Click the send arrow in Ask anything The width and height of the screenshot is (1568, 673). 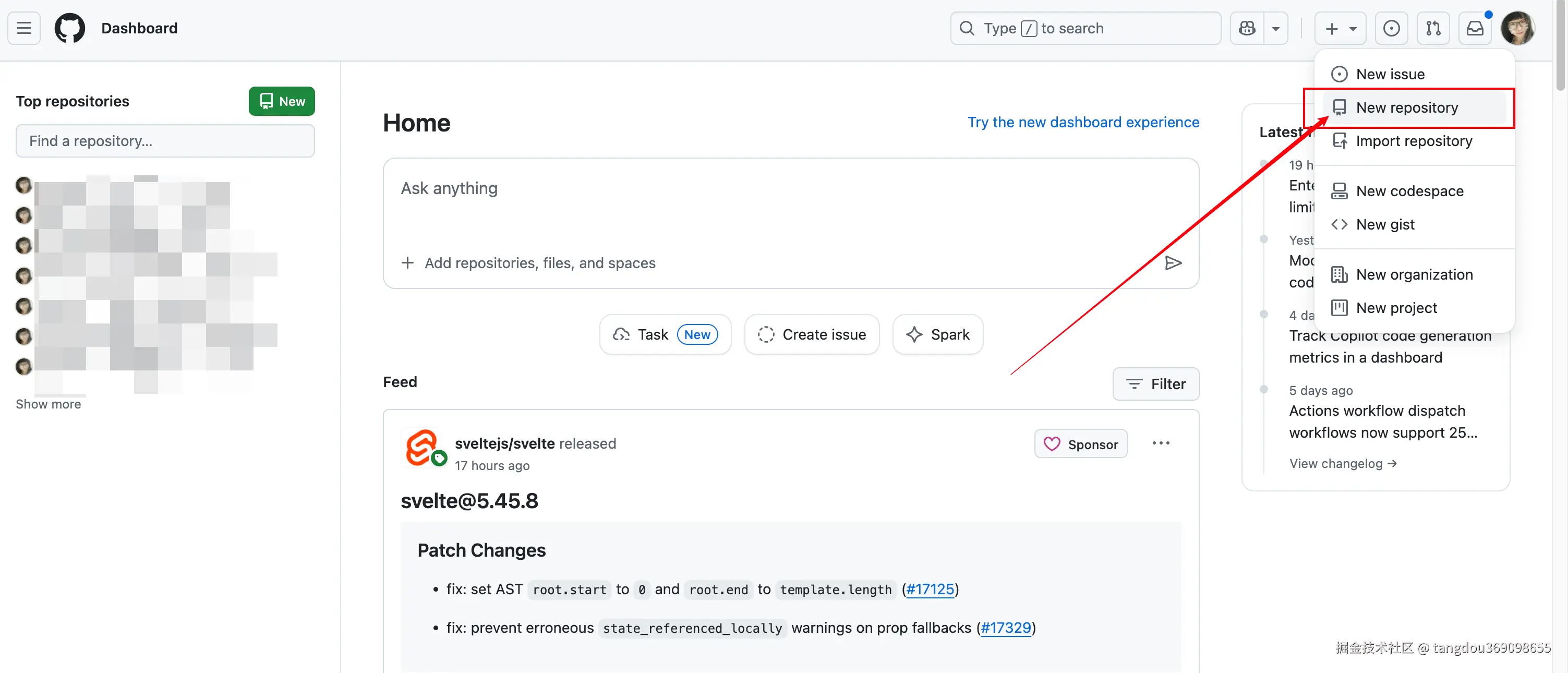pos(1173,262)
